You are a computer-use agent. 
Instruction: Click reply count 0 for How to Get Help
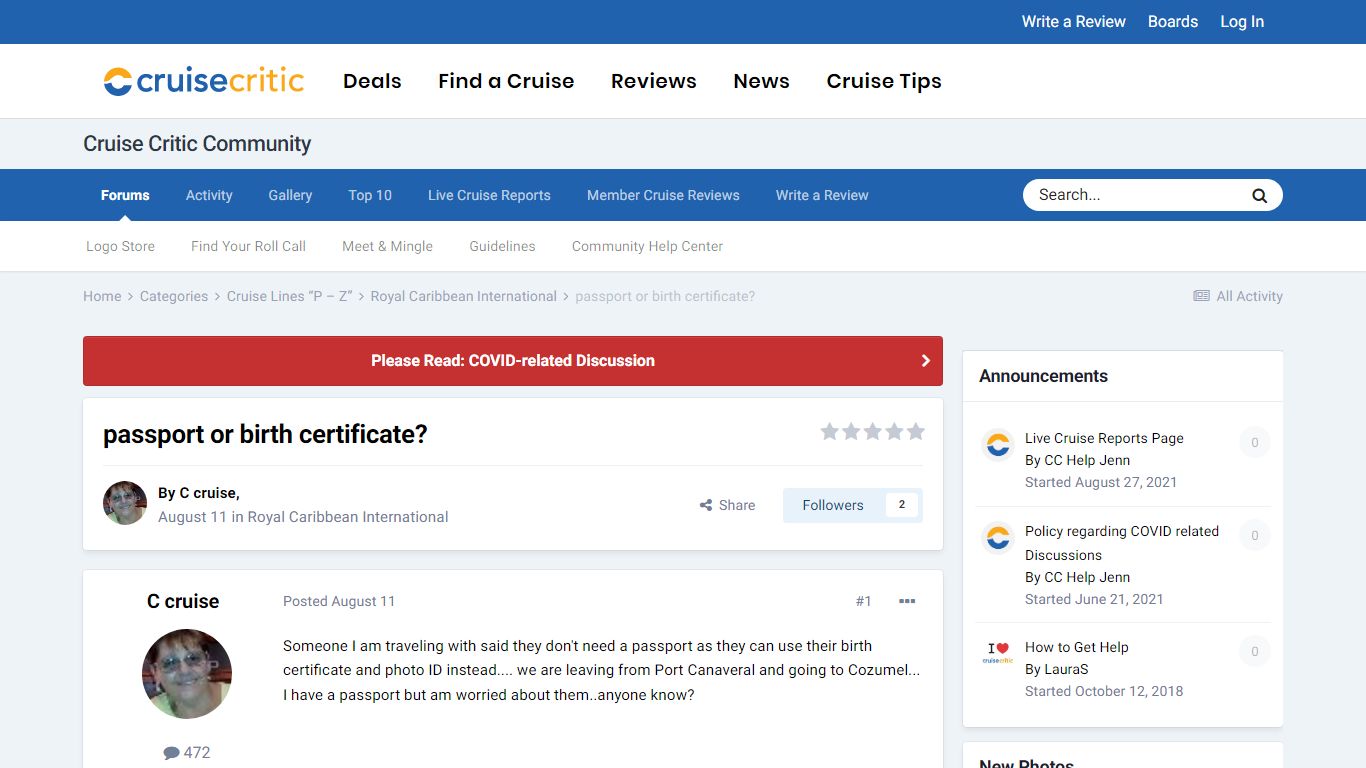click(x=1255, y=652)
